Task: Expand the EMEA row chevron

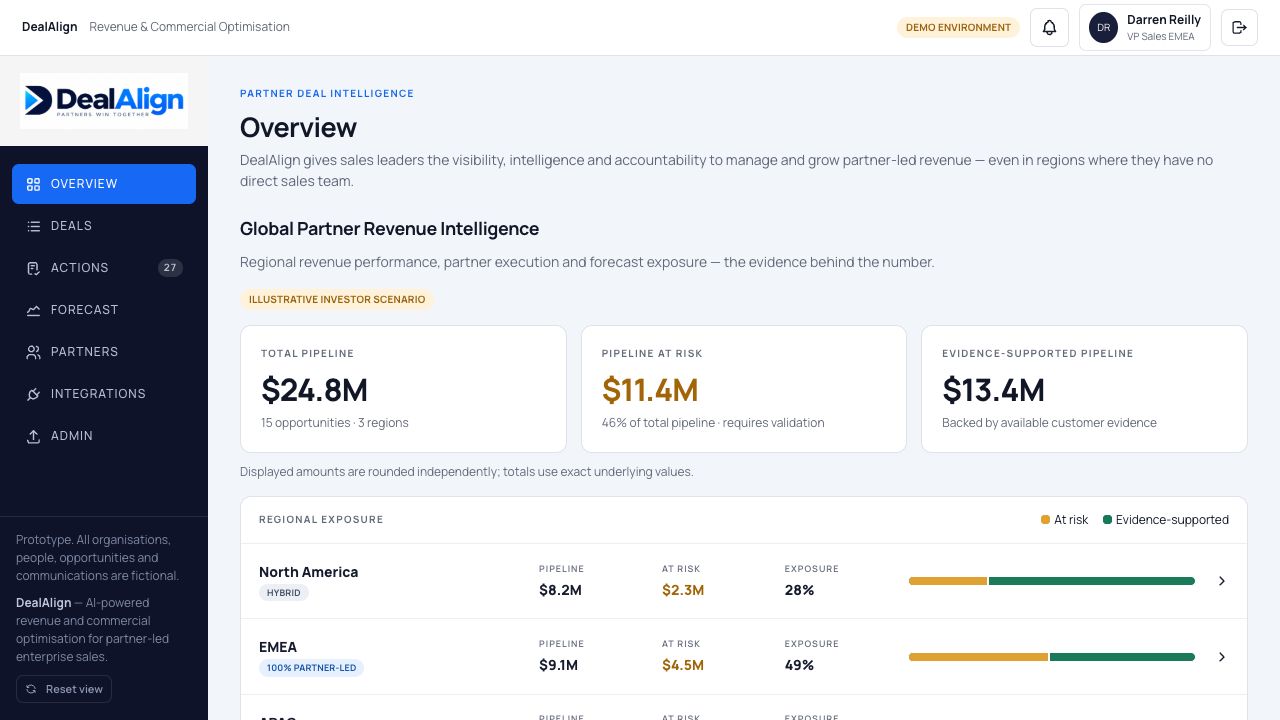Action: (x=1221, y=657)
